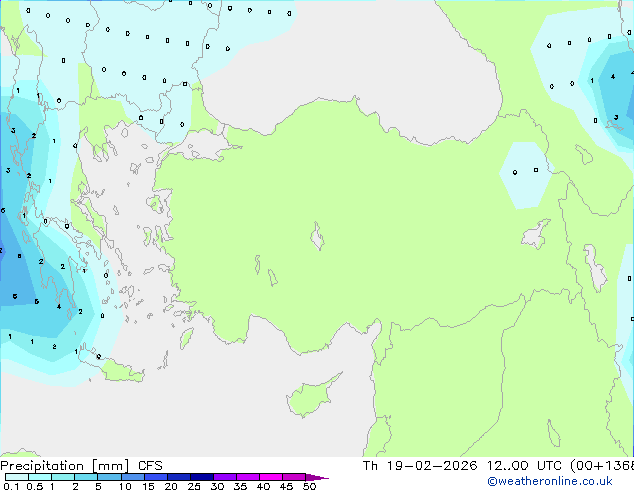Image resolution: width=634 pixels, height=490 pixels.
Task: Open the weatheronline.co.uk link
Action: click(x=550, y=481)
